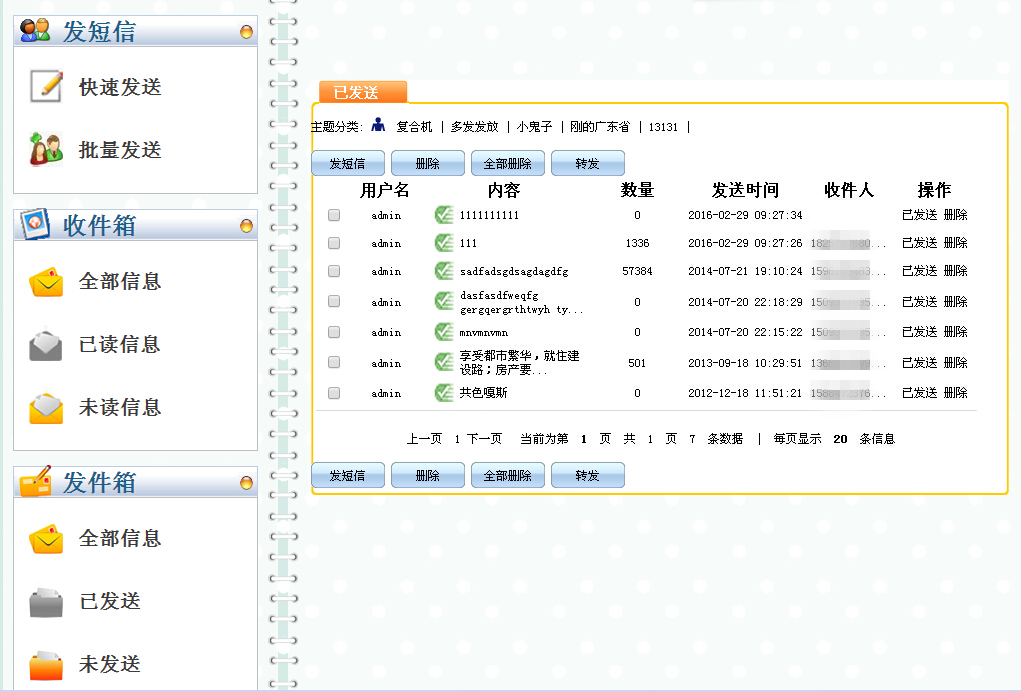
Task: Go to 下一页 in pagination
Action: point(484,439)
